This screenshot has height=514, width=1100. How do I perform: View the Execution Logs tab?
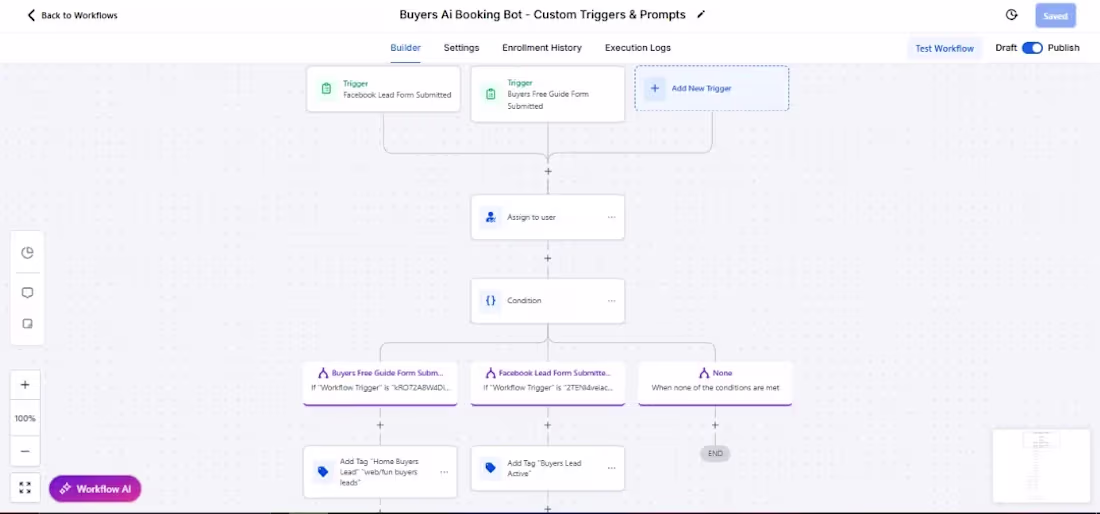point(638,48)
